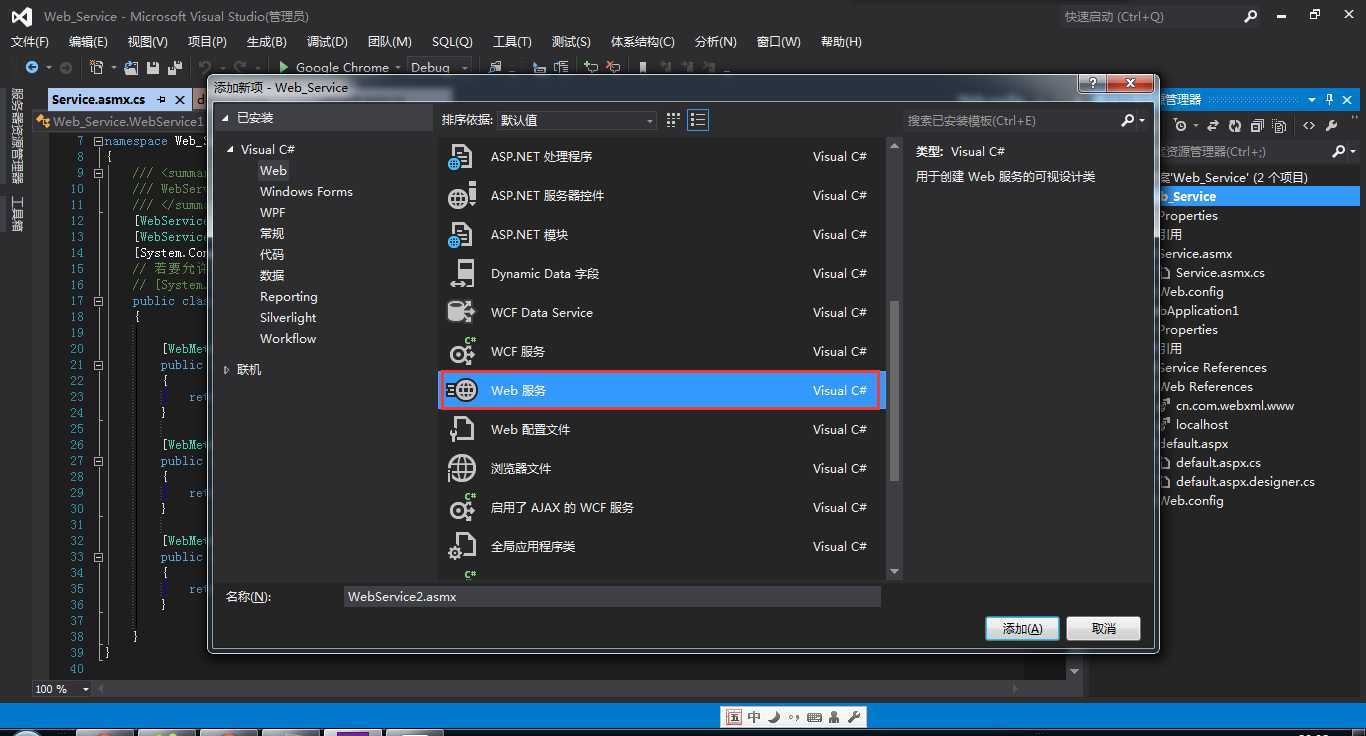Toggle IME soft keyboard icon
Screen dimensions: 1366x736
[x=814, y=717]
